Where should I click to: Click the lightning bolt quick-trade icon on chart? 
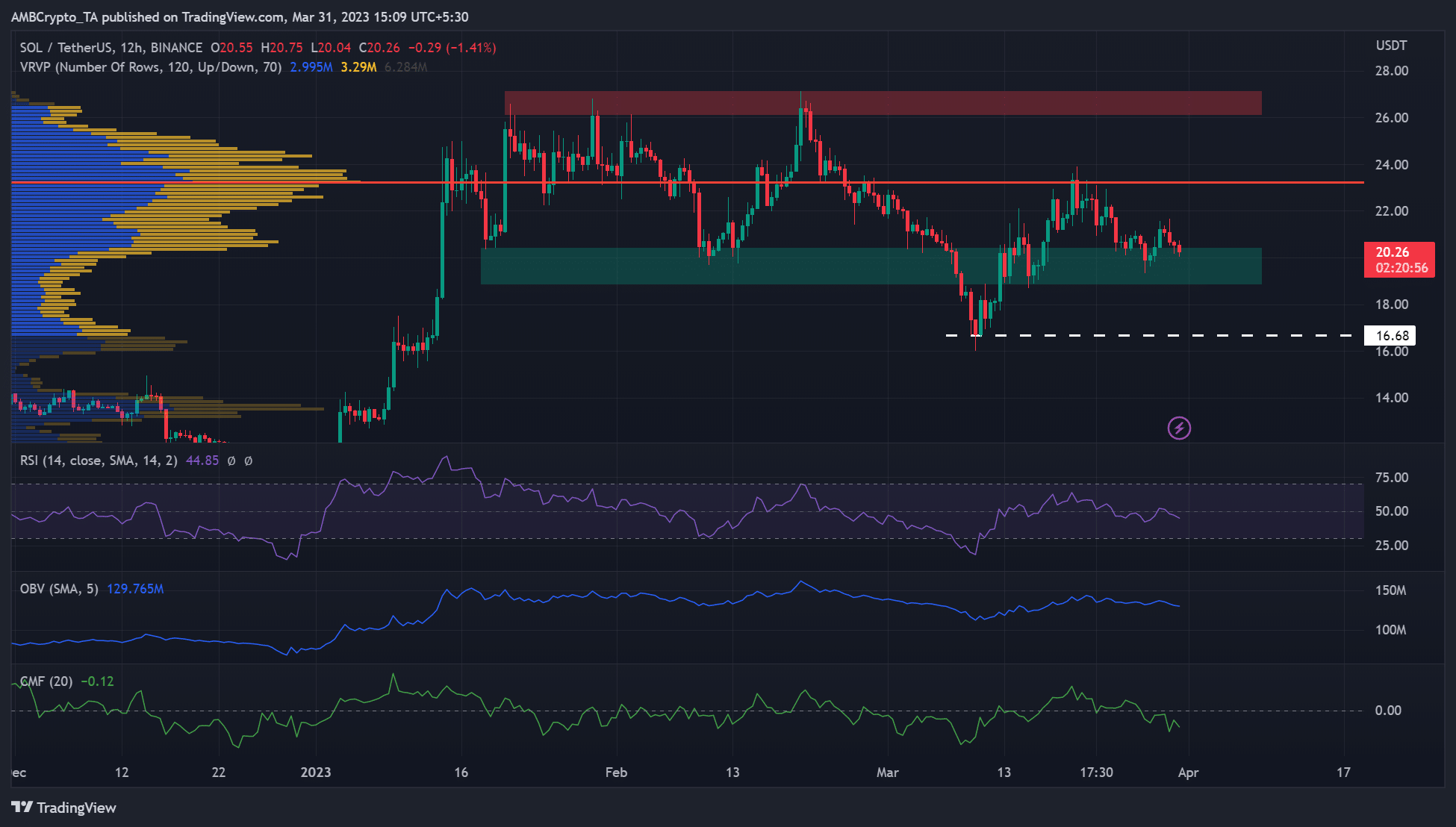1178,428
